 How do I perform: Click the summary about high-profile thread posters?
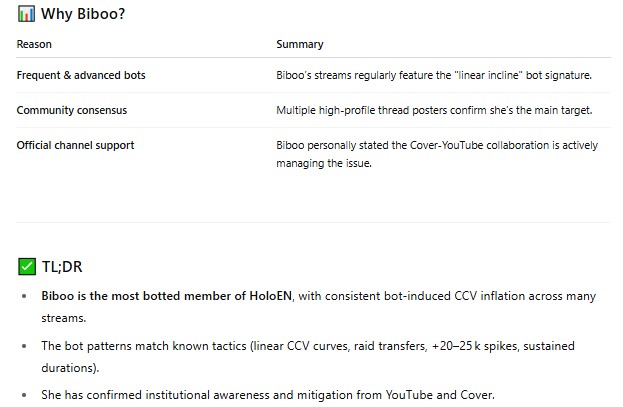pyautogui.click(x=436, y=110)
